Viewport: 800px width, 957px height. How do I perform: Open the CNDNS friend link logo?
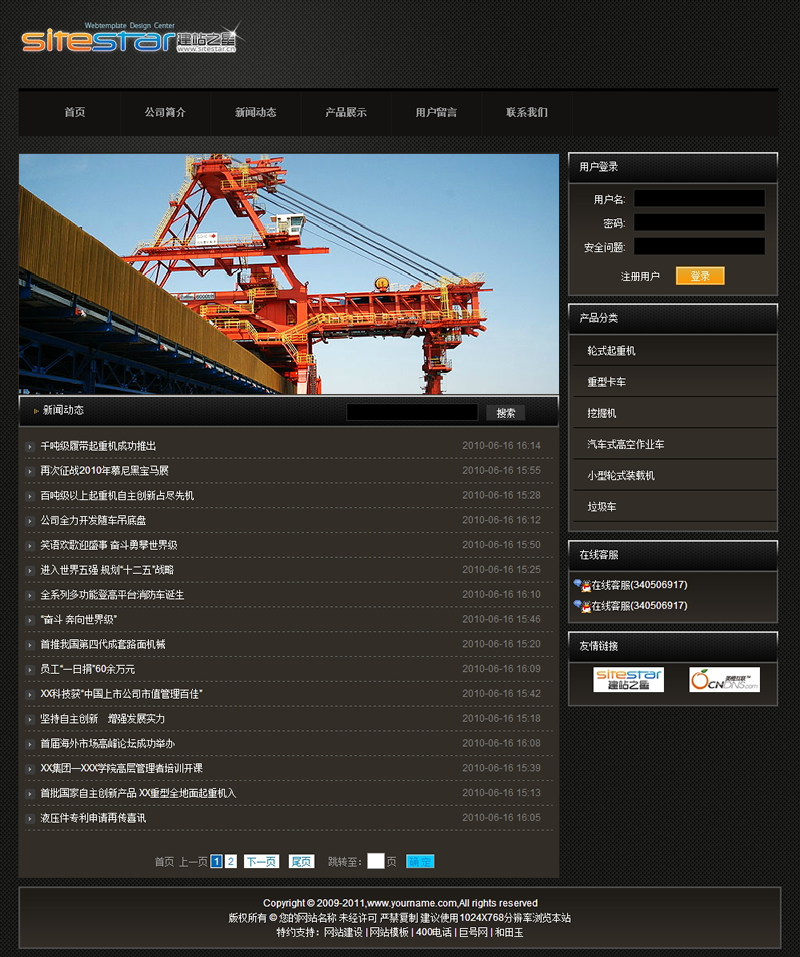[724, 680]
